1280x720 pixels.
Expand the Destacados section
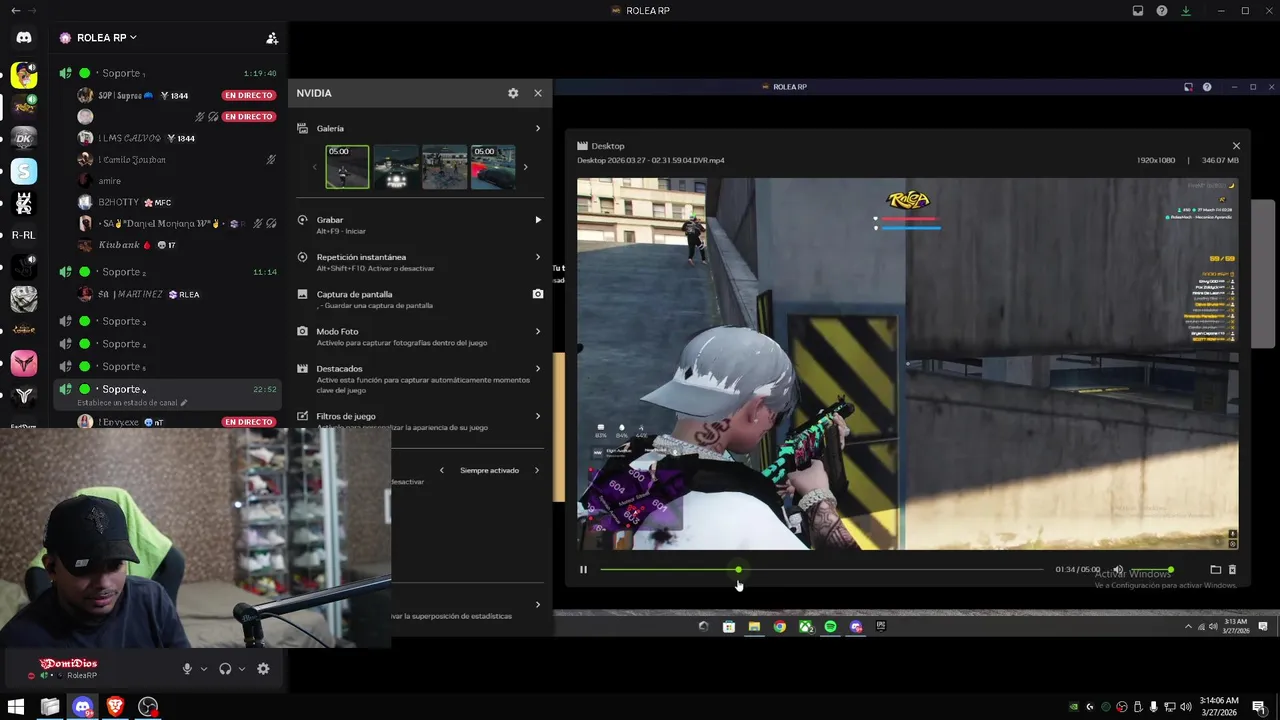click(538, 368)
